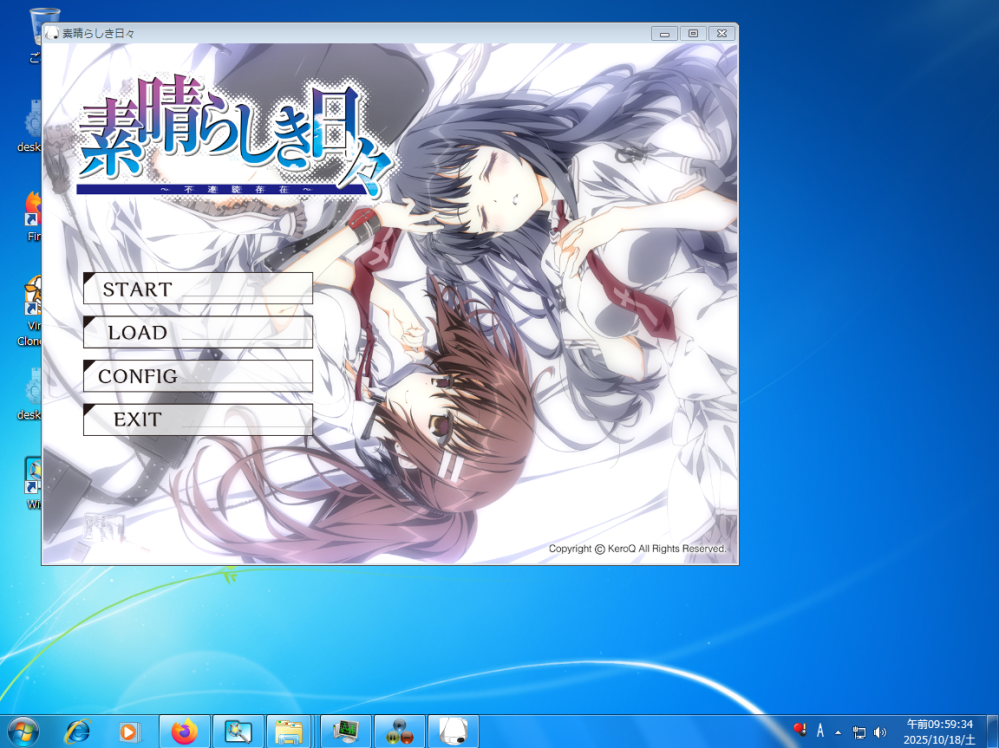999x748 pixels.
Task: Click the red tray notification icon
Action: (800, 730)
